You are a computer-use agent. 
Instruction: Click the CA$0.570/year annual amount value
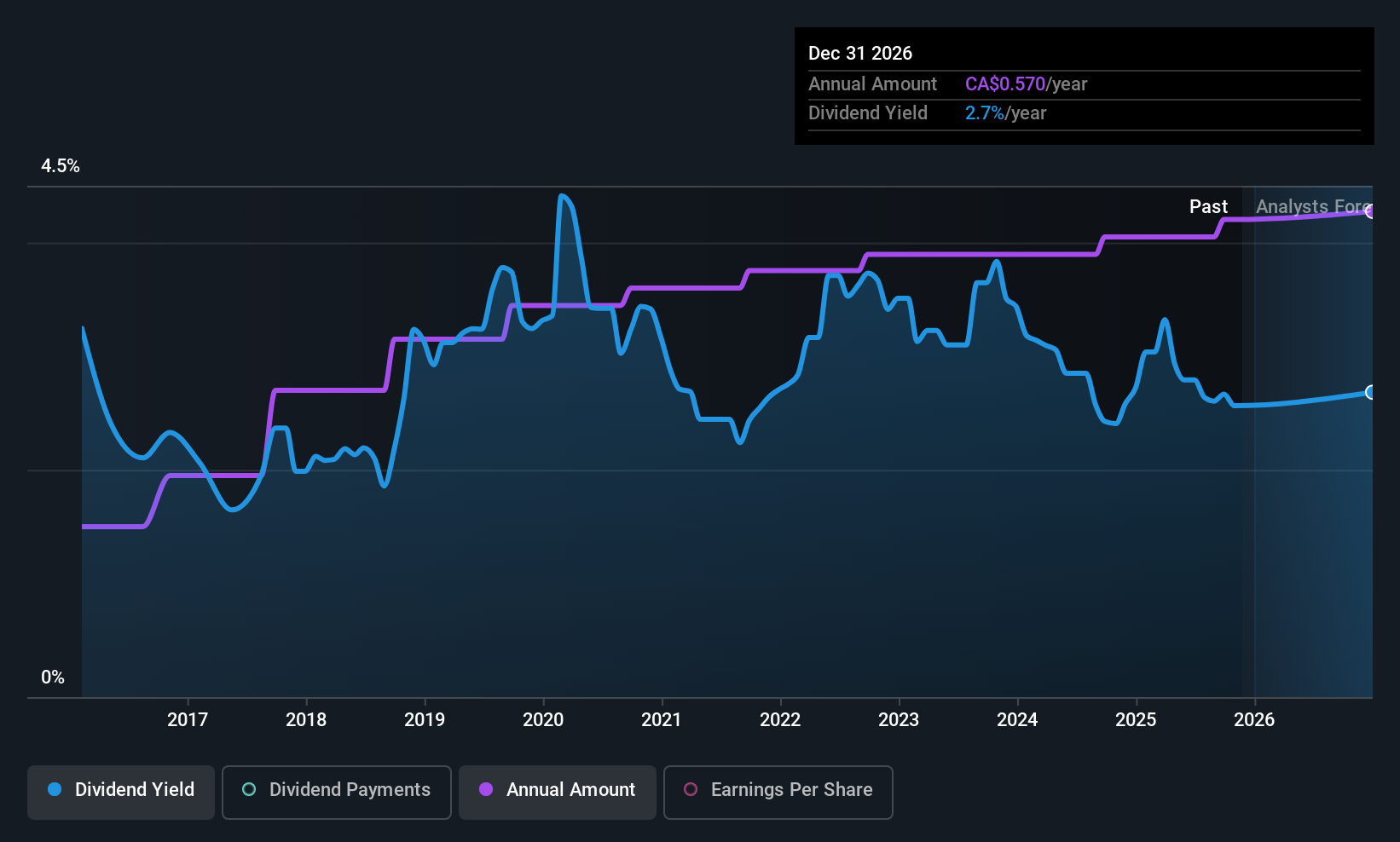tap(1026, 84)
